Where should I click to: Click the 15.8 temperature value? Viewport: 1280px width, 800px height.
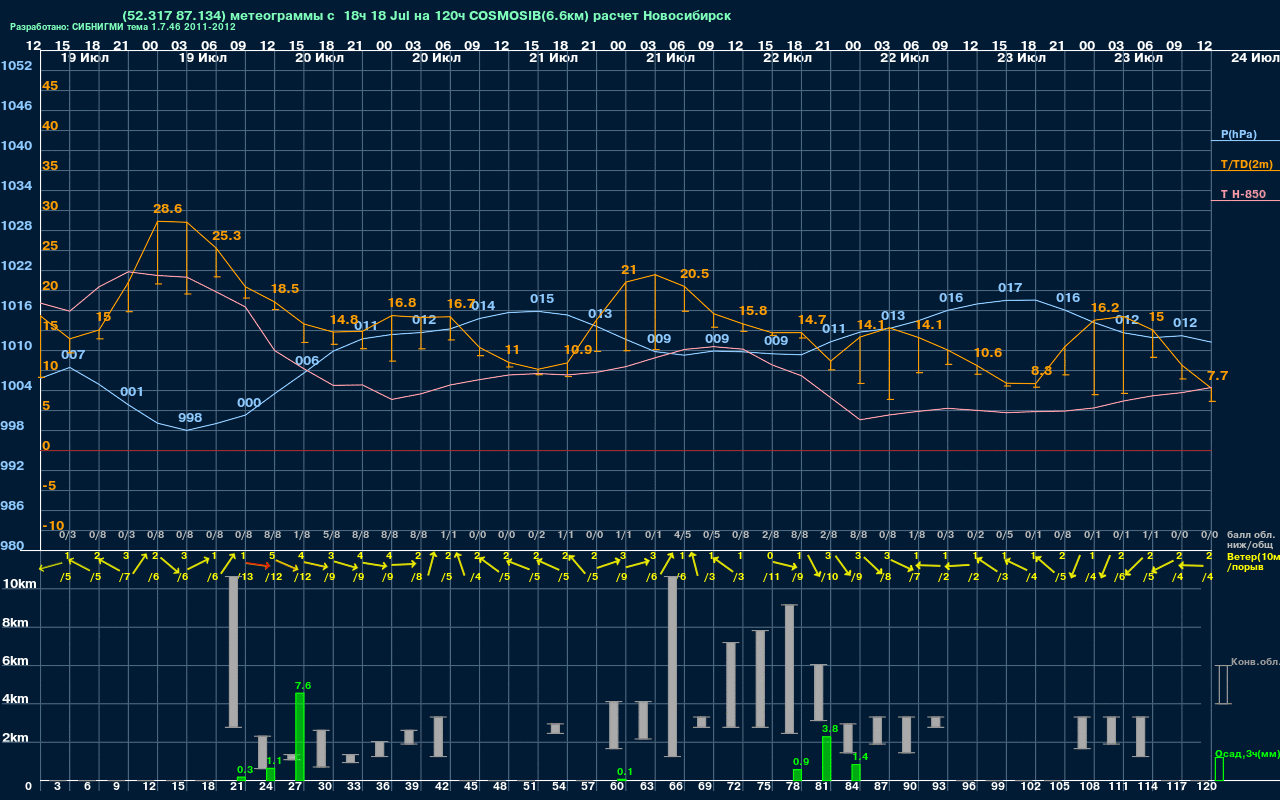tap(752, 311)
